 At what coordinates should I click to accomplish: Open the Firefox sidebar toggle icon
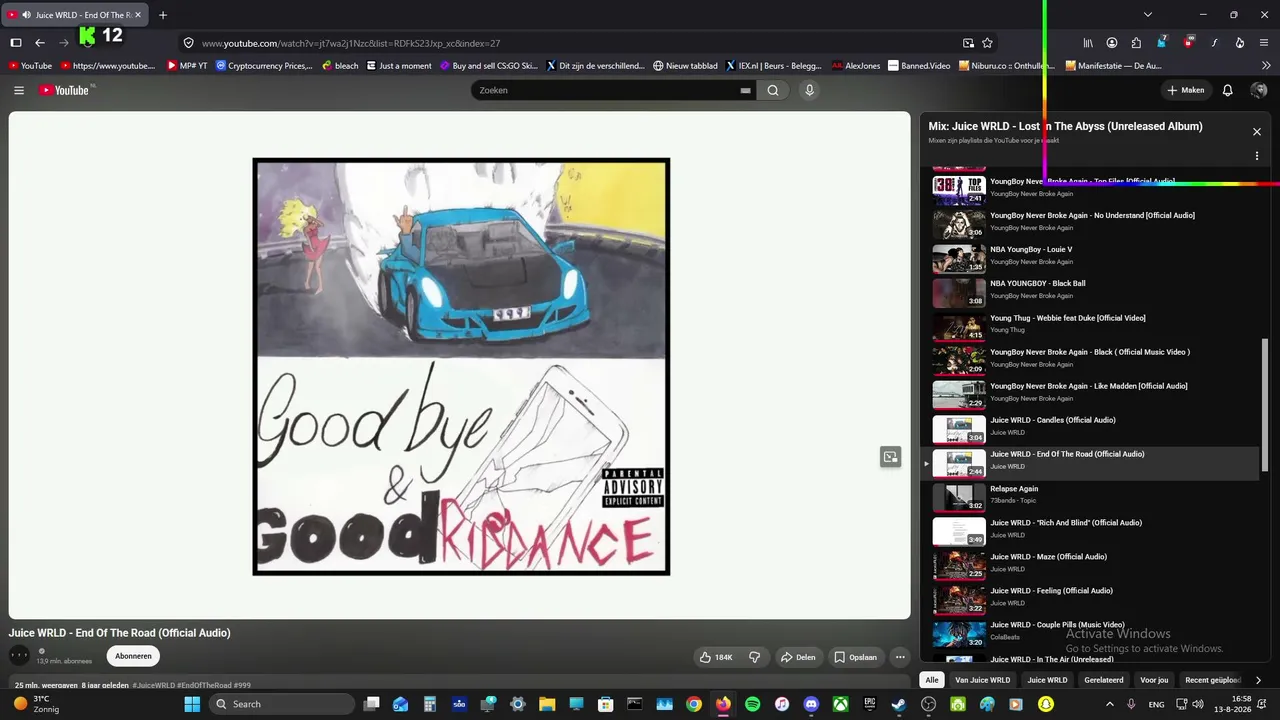16,43
